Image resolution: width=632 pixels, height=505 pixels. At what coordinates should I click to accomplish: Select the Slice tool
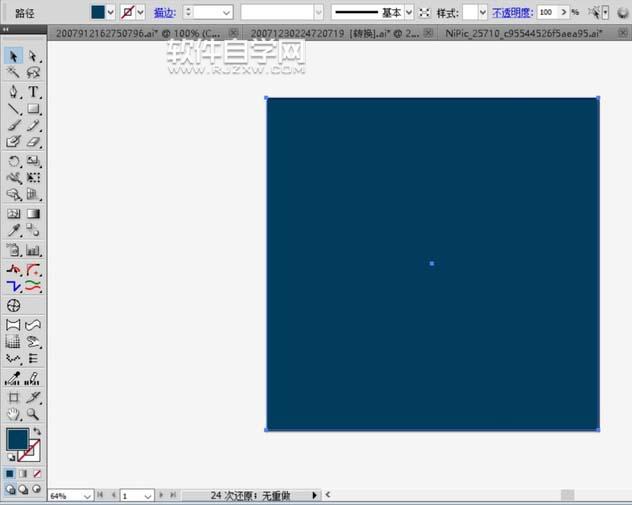click(x=33, y=397)
